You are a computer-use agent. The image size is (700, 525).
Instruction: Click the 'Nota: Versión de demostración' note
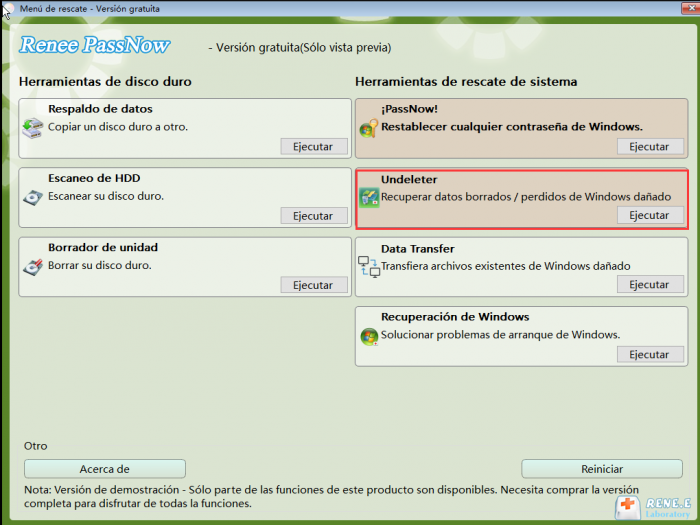point(331,496)
